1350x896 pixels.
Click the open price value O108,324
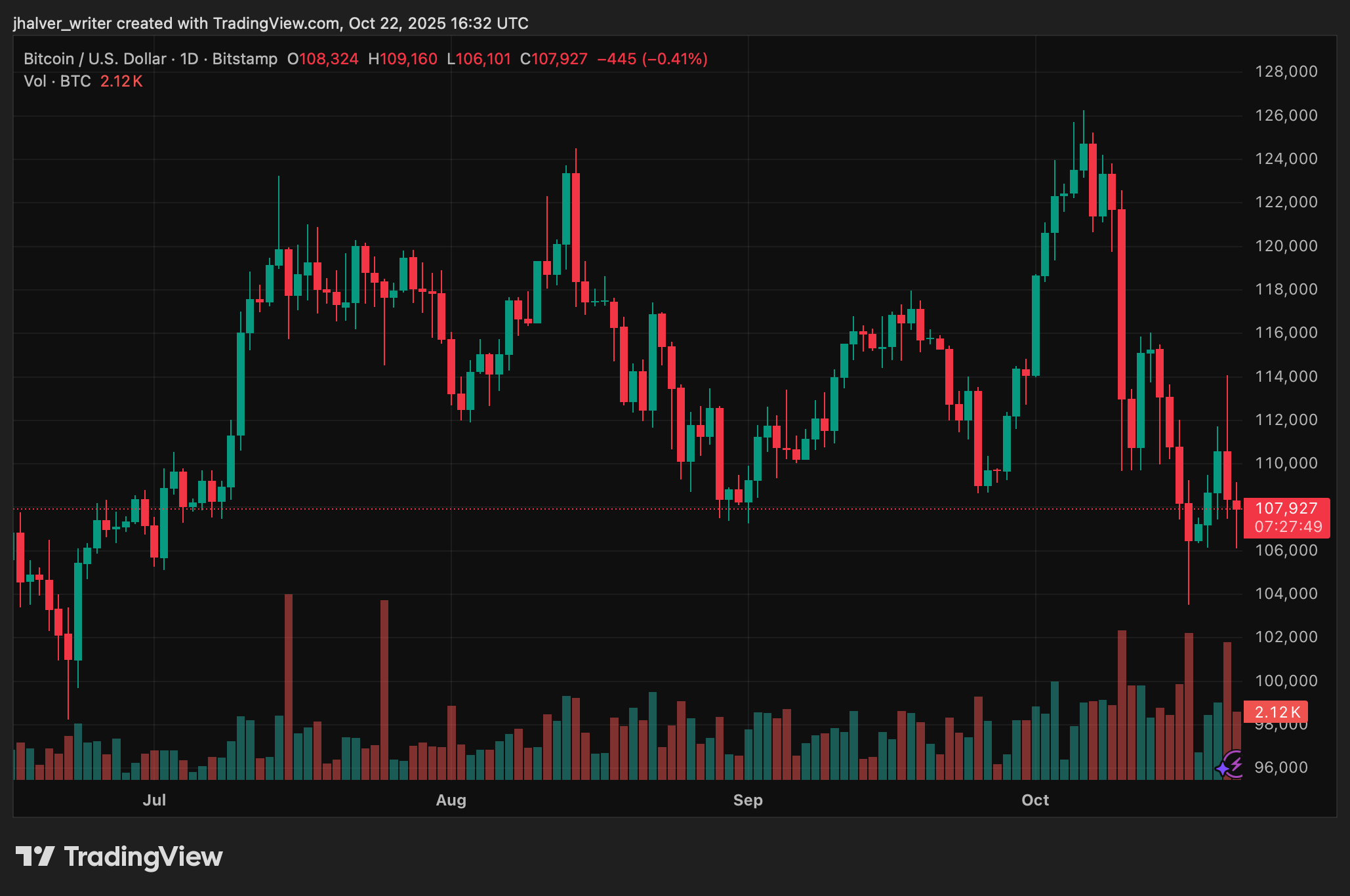coord(323,59)
